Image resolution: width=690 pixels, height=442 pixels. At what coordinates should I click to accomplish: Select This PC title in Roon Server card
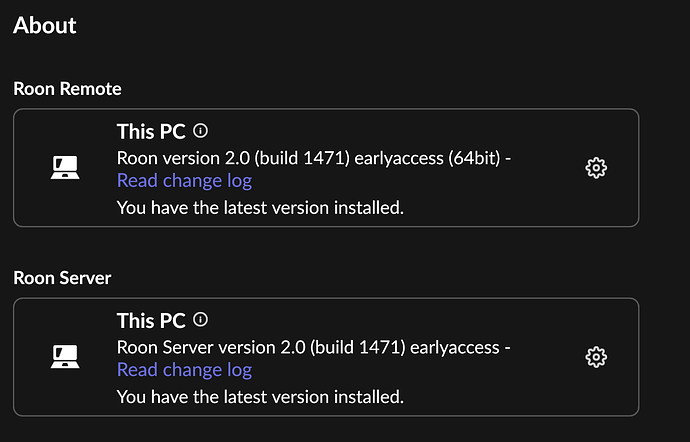151,320
